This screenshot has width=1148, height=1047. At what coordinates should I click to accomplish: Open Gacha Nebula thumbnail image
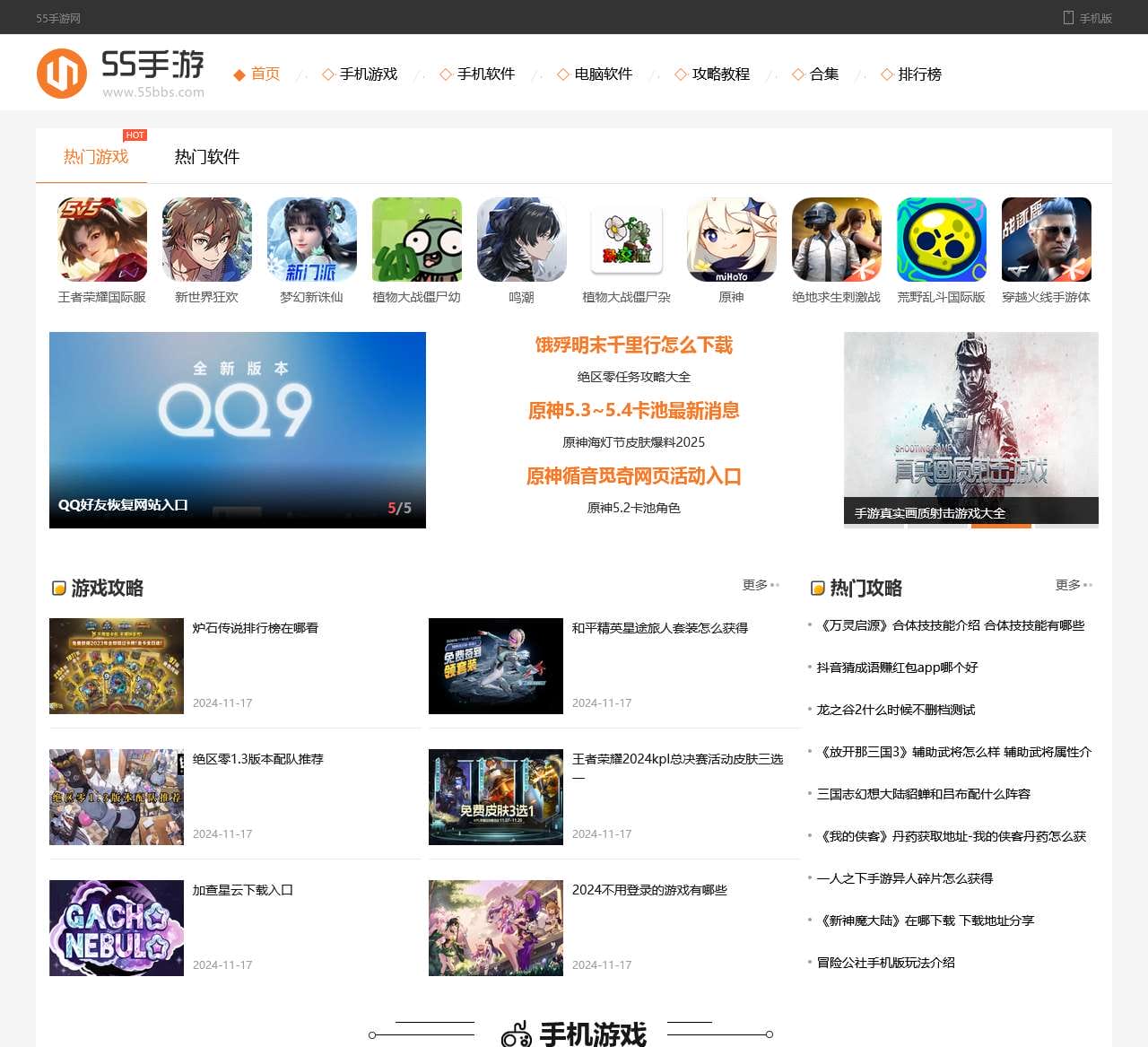[x=117, y=928]
